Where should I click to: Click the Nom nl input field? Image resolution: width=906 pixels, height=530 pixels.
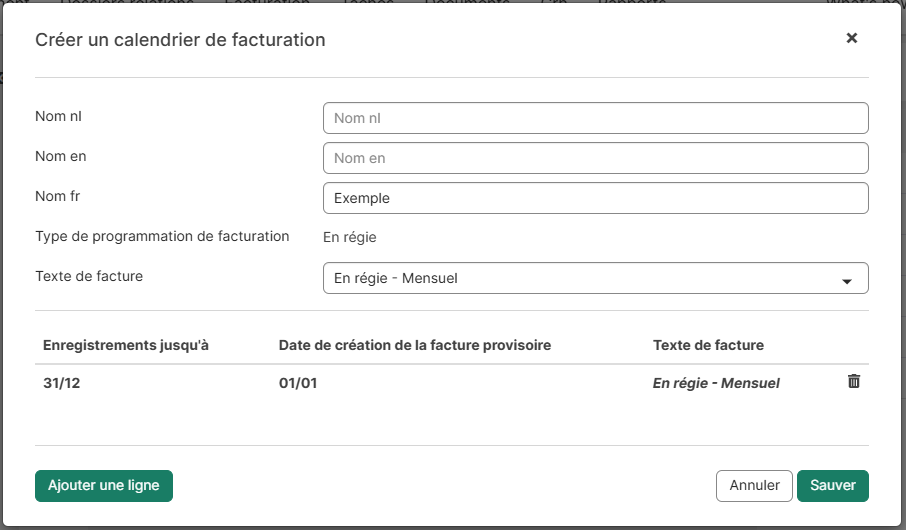point(595,118)
